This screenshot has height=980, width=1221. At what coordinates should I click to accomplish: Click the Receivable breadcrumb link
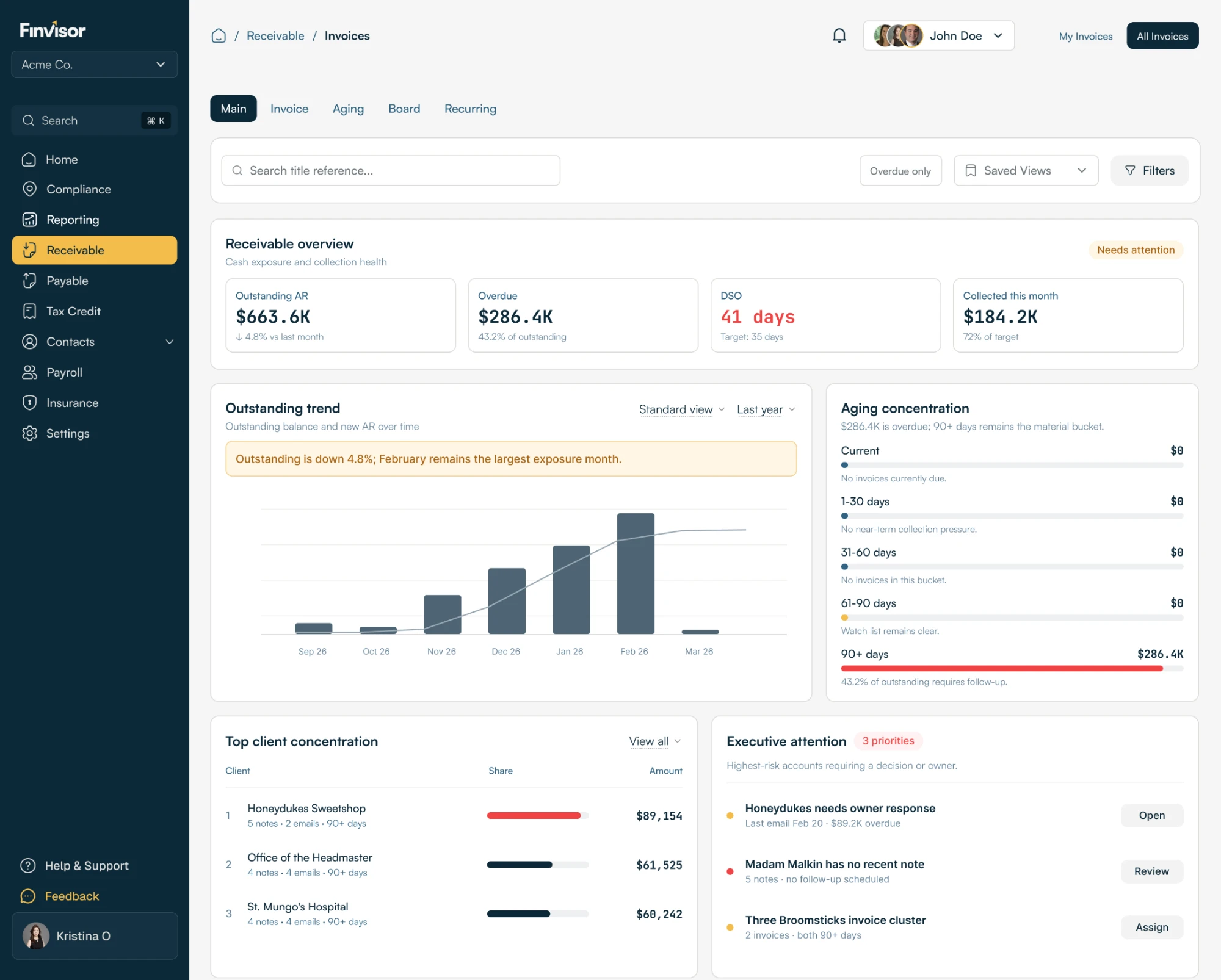tap(275, 36)
